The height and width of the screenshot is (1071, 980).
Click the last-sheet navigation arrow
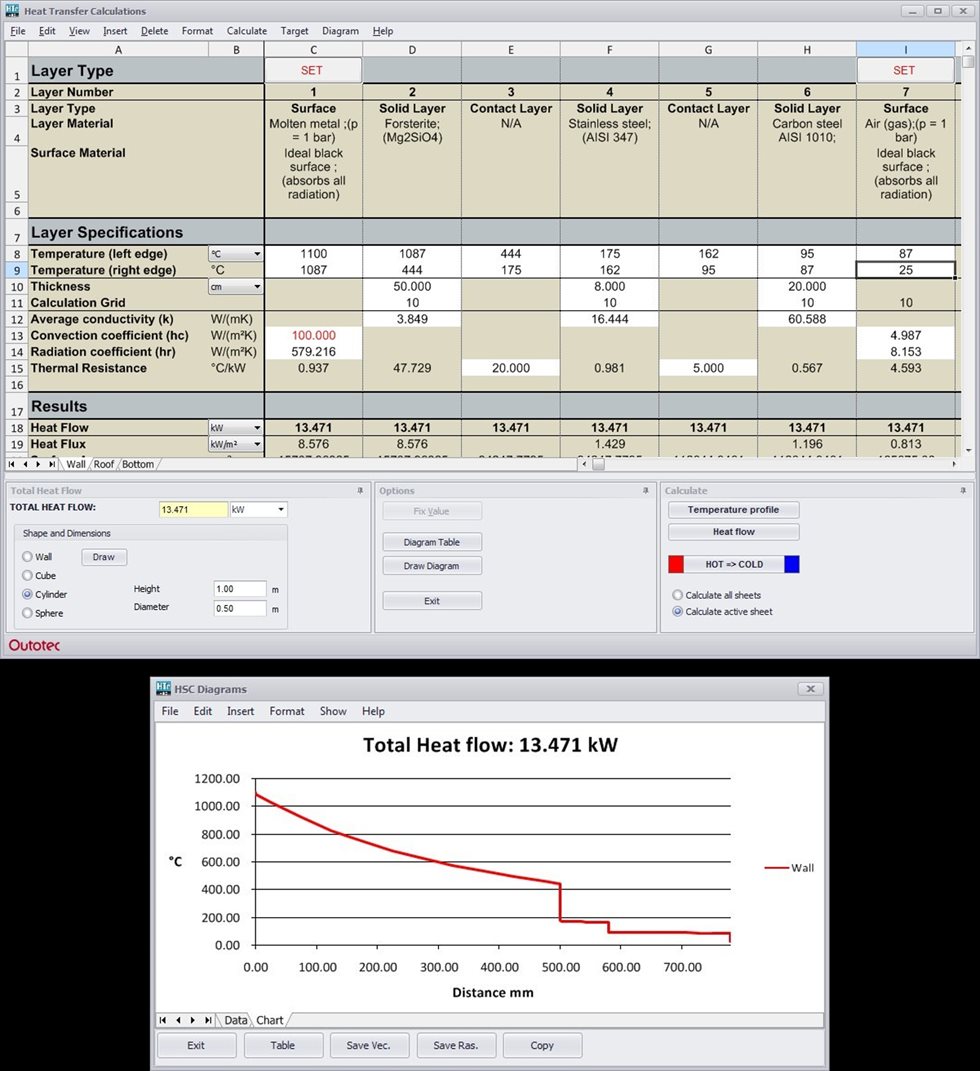[x=52, y=464]
